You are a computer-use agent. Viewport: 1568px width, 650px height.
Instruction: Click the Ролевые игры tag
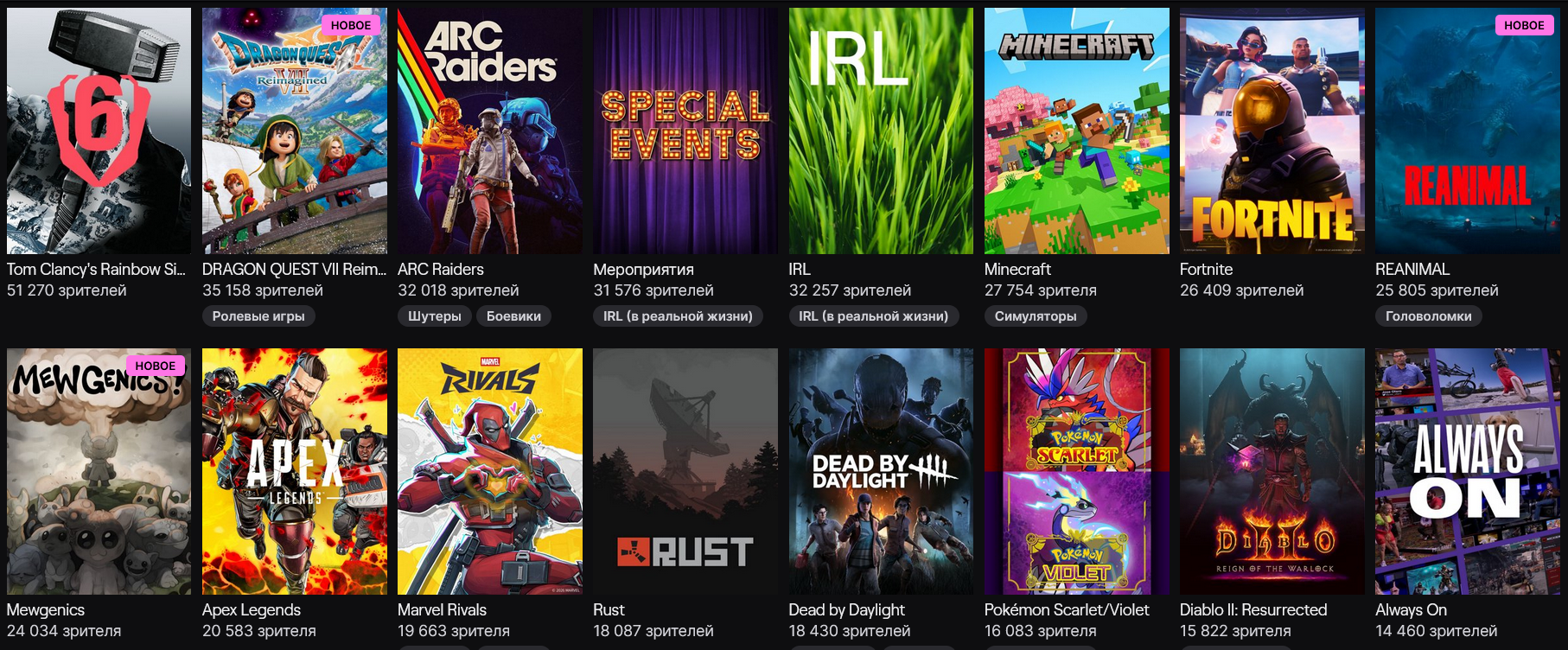coord(258,316)
